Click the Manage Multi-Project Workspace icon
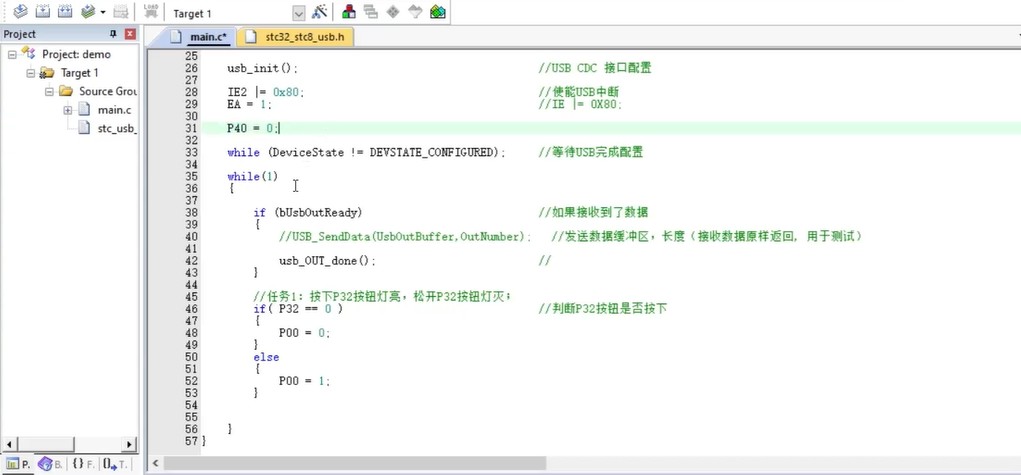 (x=371, y=11)
